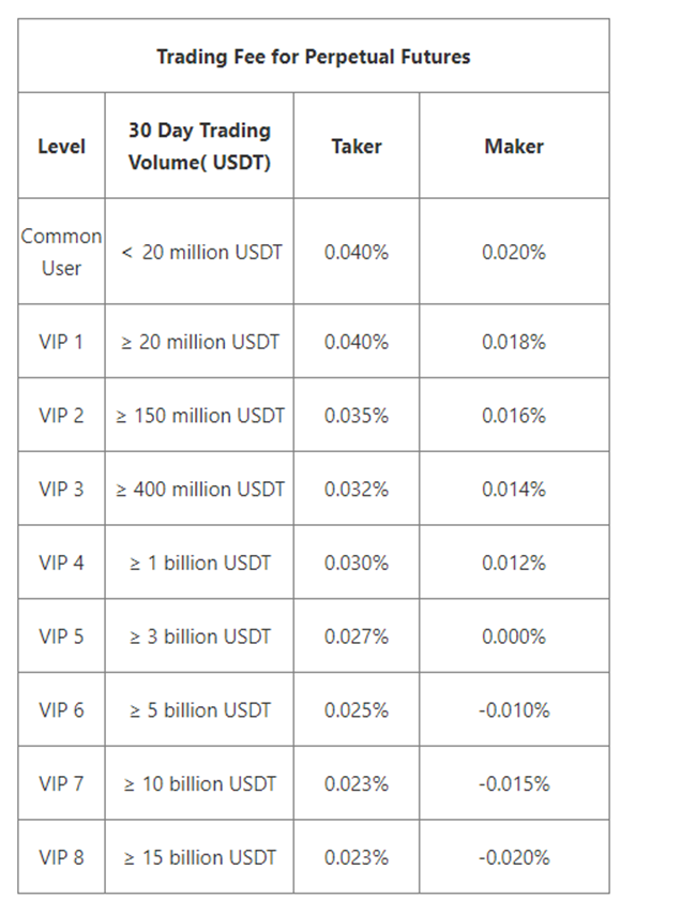This screenshot has height=897, width=681.
Task: Click the ≥ 10 billion USDT cell
Action: 200,784
